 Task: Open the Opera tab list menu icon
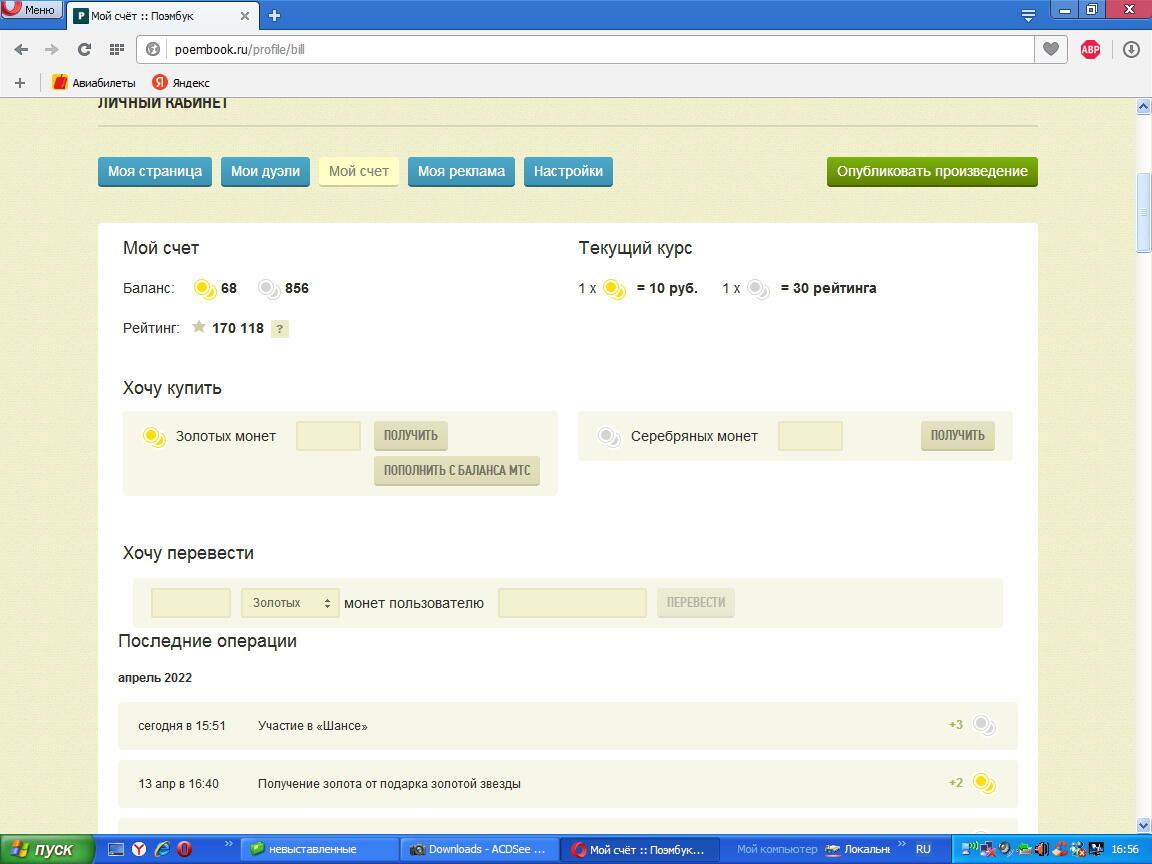coord(1028,15)
